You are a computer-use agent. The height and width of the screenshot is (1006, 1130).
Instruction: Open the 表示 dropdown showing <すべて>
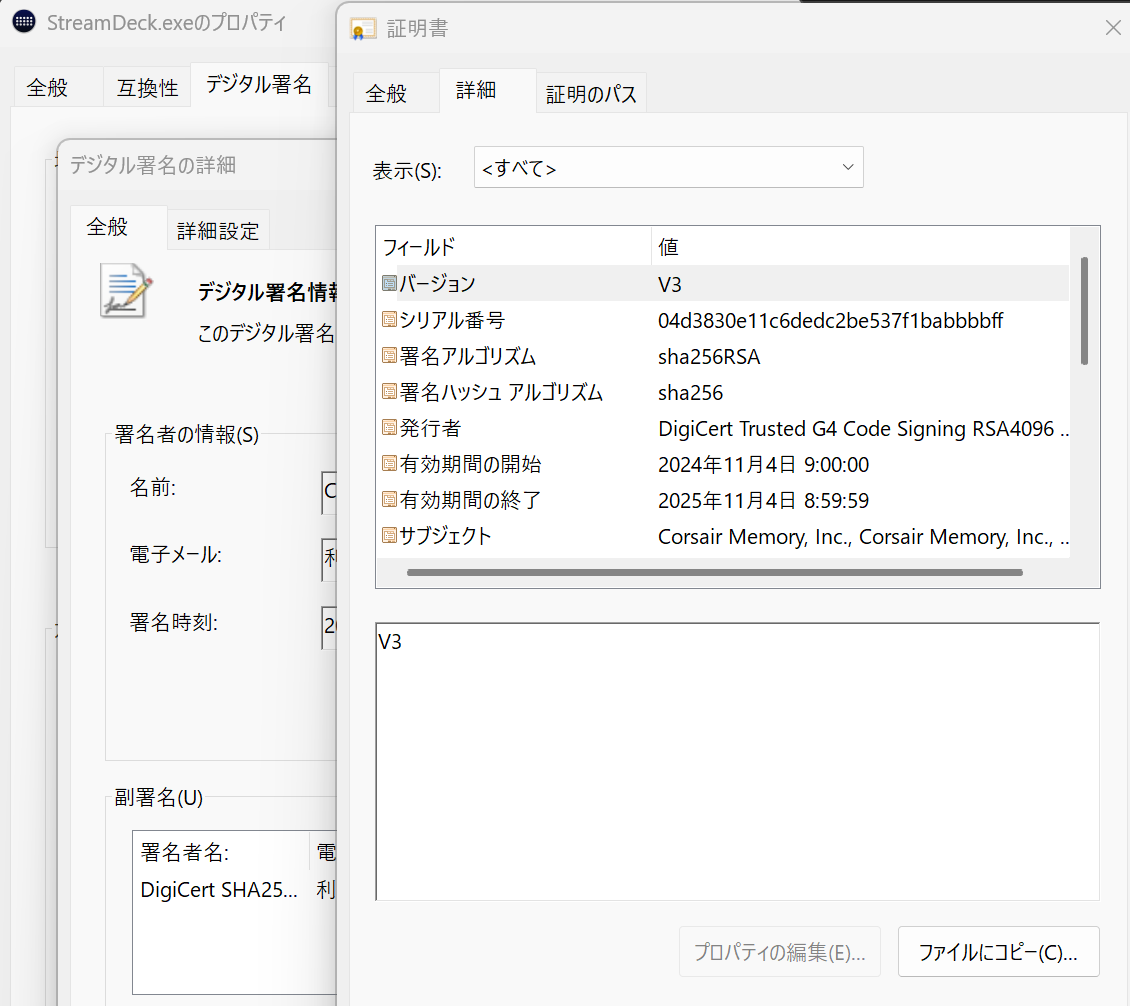[668, 167]
